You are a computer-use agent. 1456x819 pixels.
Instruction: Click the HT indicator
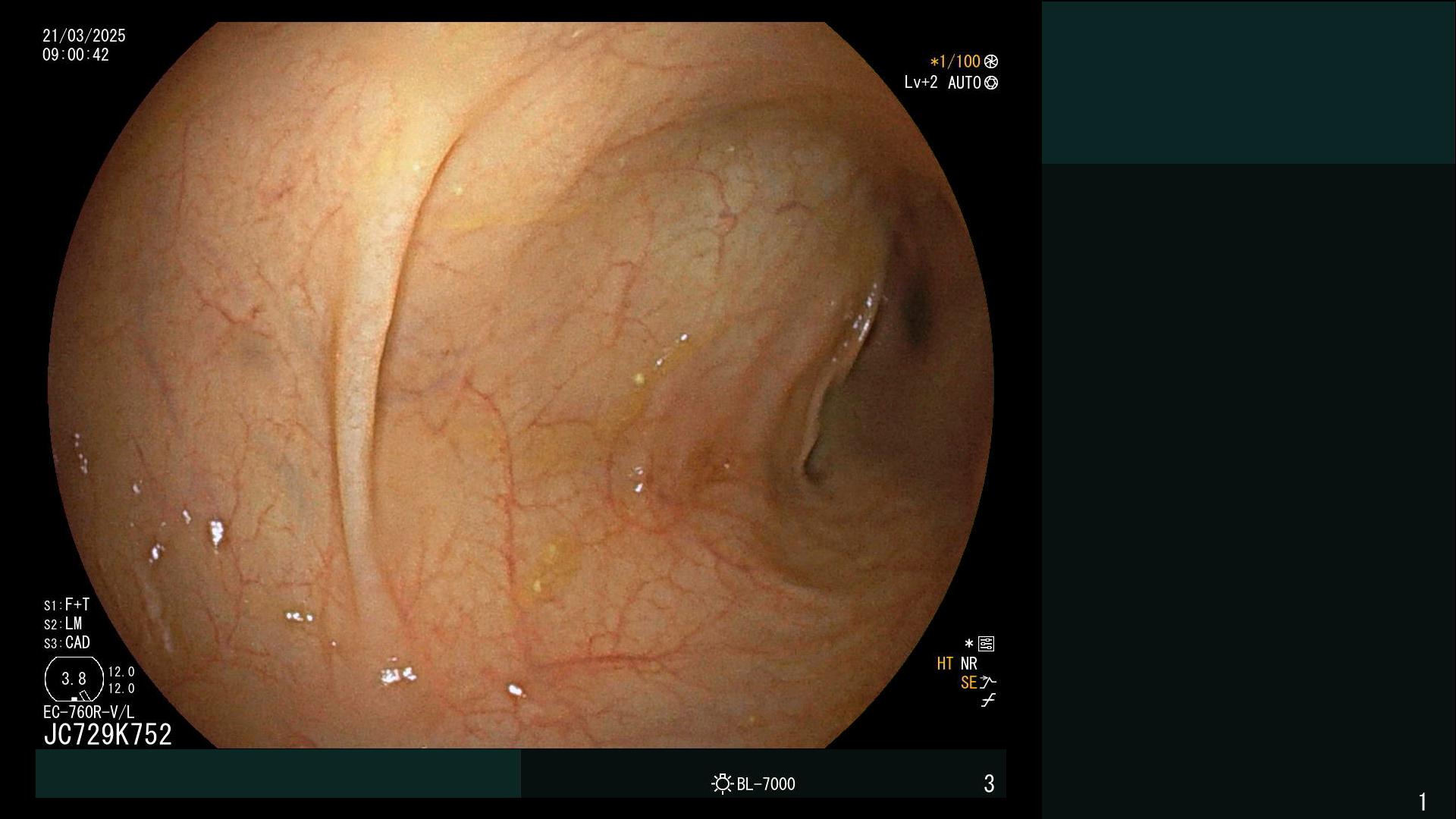tap(945, 664)
